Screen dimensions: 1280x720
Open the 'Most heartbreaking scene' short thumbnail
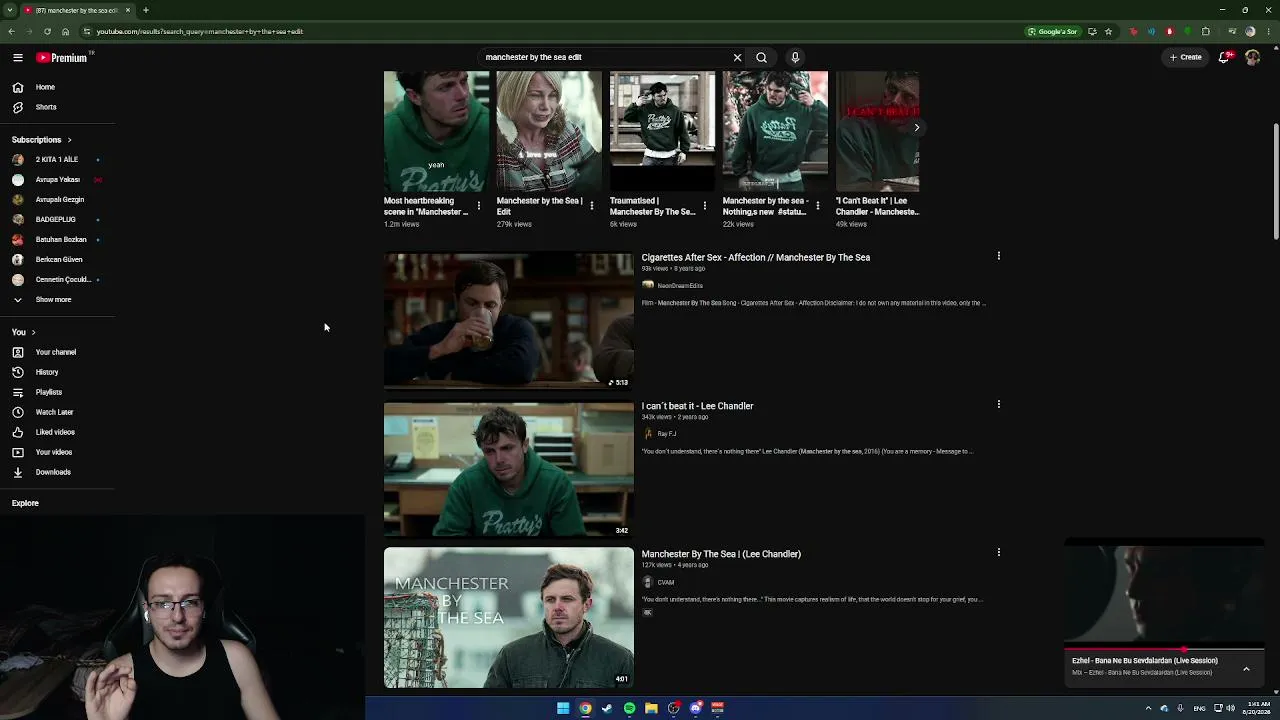[x=437, y=131]
